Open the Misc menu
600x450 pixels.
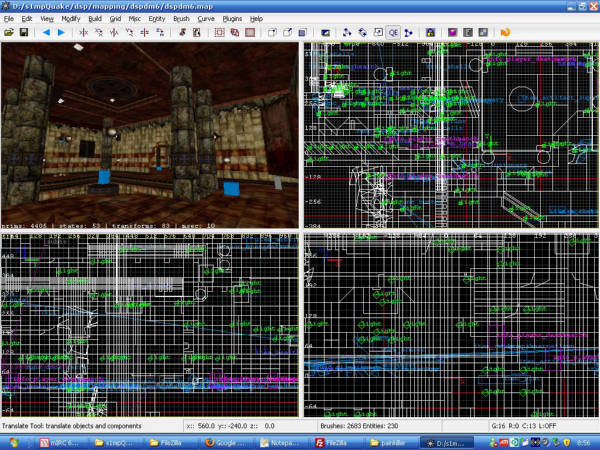pos(134,19)
